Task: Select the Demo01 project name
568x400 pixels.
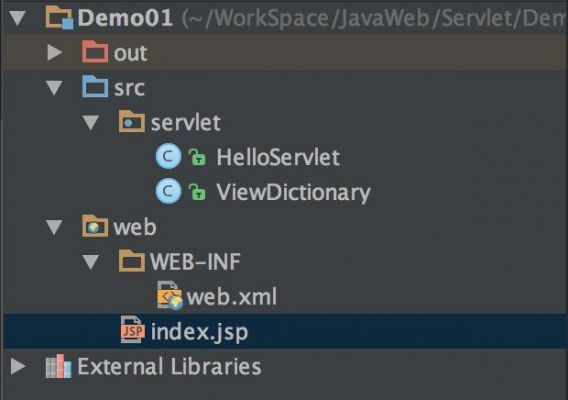Action: (x=125, y=18)
